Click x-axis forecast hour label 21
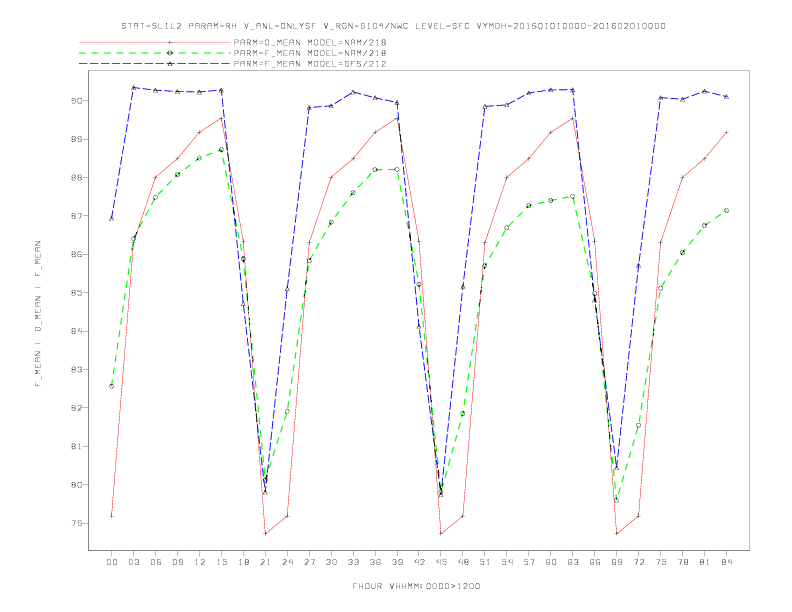792x612 pixels. pyautogui.click(x=265, y=562)
